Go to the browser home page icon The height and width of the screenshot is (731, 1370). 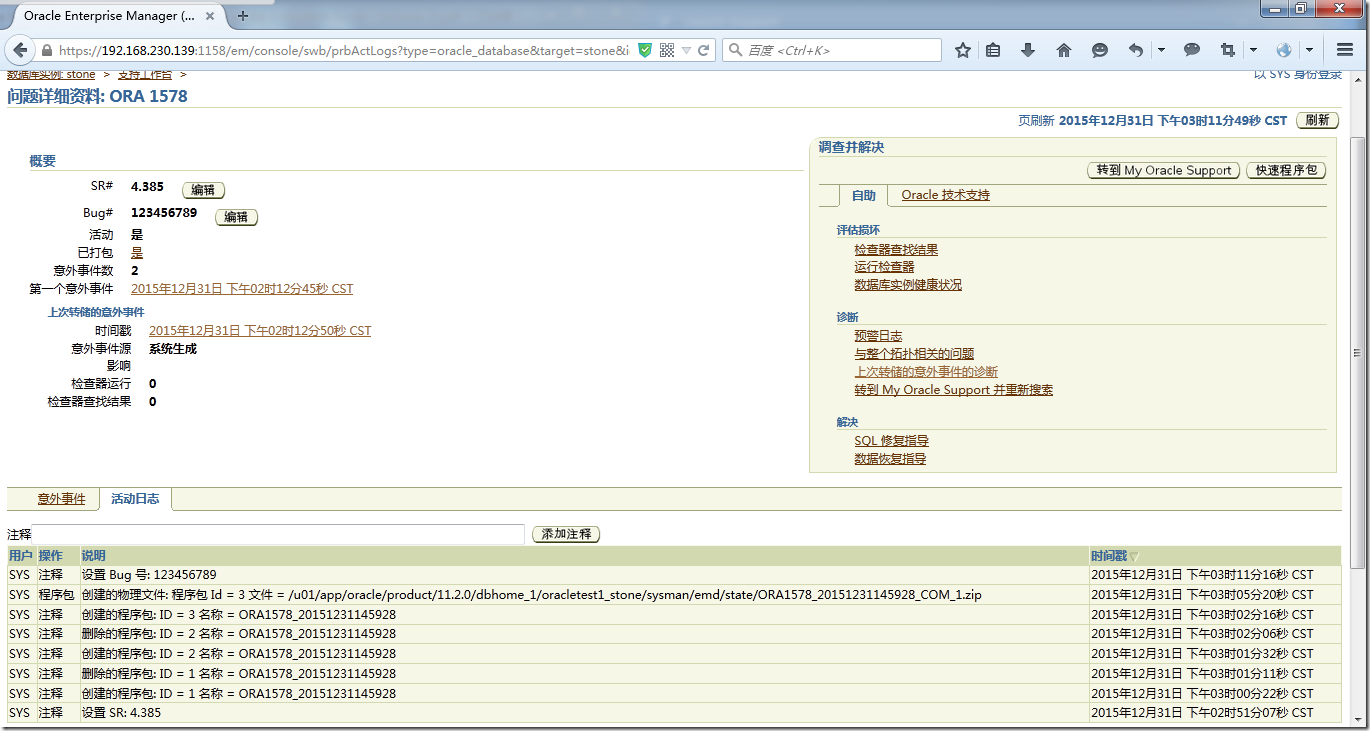point(1063,50)
